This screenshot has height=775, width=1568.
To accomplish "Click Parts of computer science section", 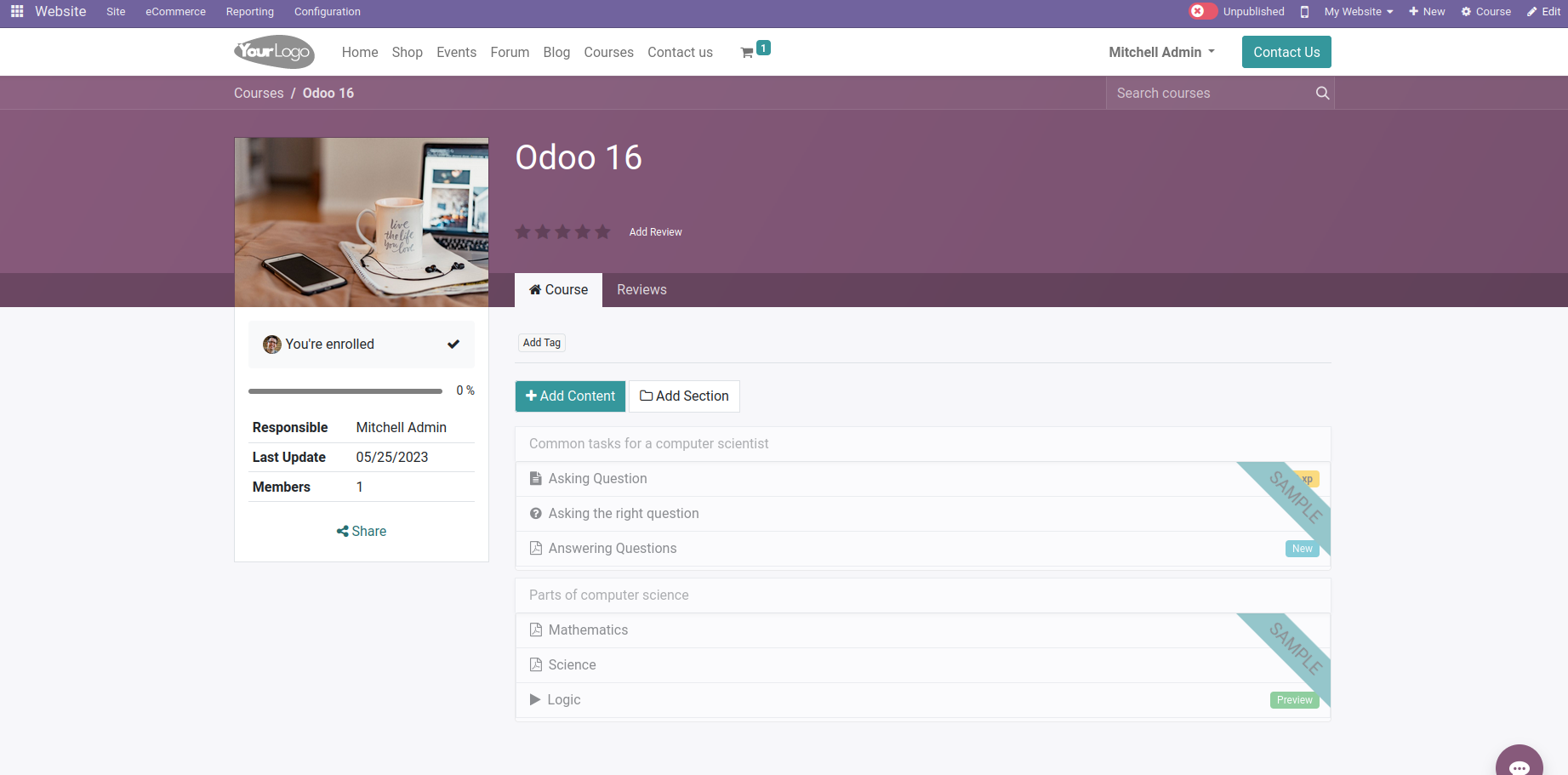I will pyautogui.click(x=609, y=595).
